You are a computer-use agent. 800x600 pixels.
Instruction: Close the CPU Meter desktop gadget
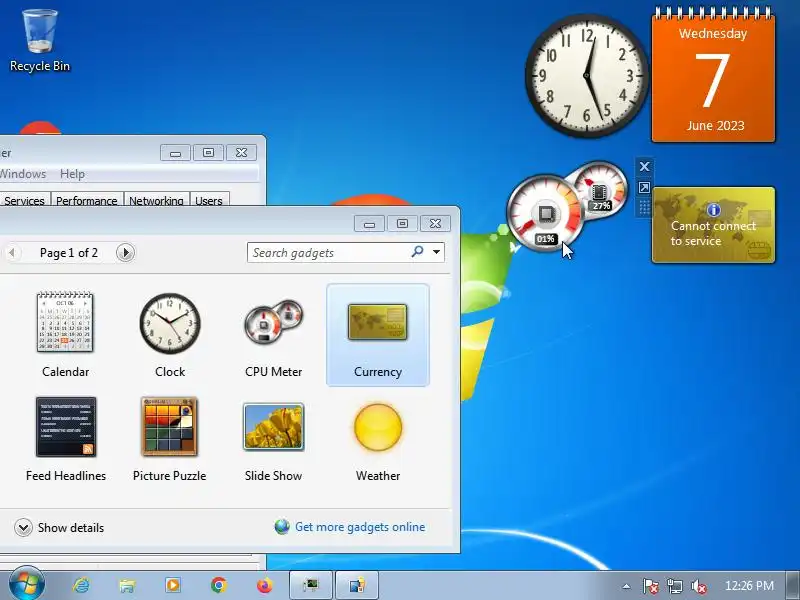tap(644, 166)
